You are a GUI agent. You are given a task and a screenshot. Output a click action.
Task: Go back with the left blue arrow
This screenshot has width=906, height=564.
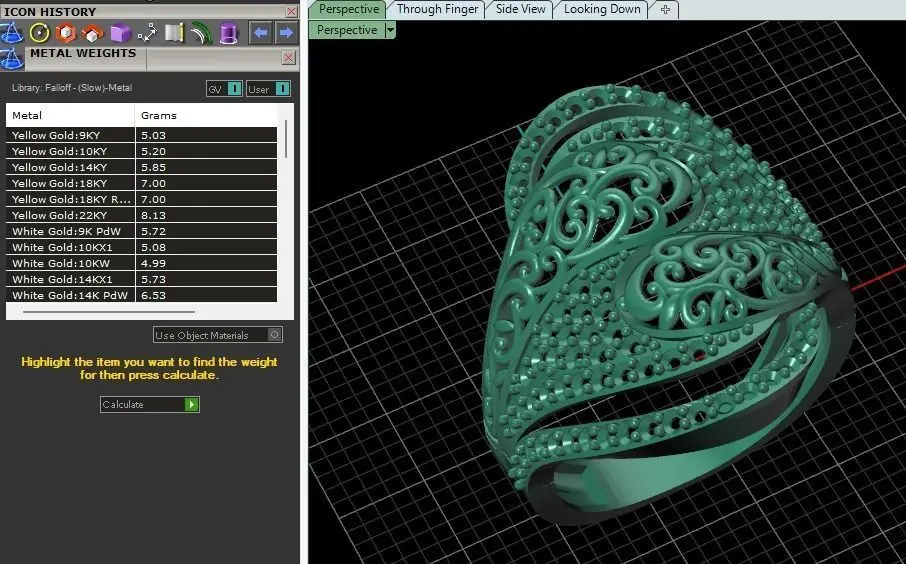261,33
